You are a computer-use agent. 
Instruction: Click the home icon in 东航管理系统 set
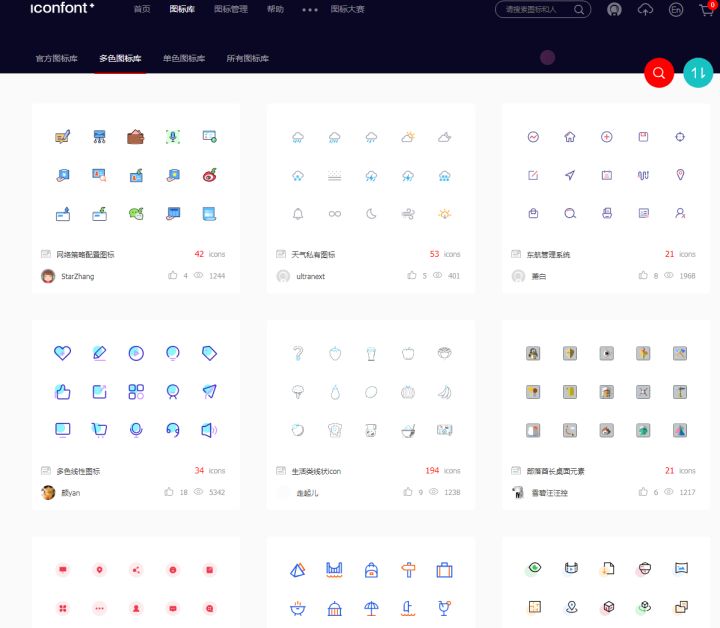click(x=570, y=137)
